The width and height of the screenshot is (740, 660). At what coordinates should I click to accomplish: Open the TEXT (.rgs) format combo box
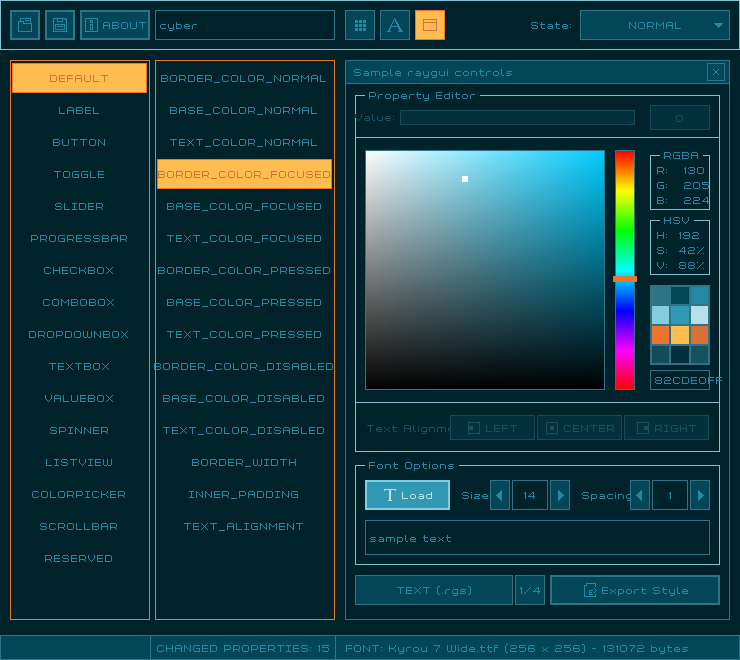coord(433,590)
